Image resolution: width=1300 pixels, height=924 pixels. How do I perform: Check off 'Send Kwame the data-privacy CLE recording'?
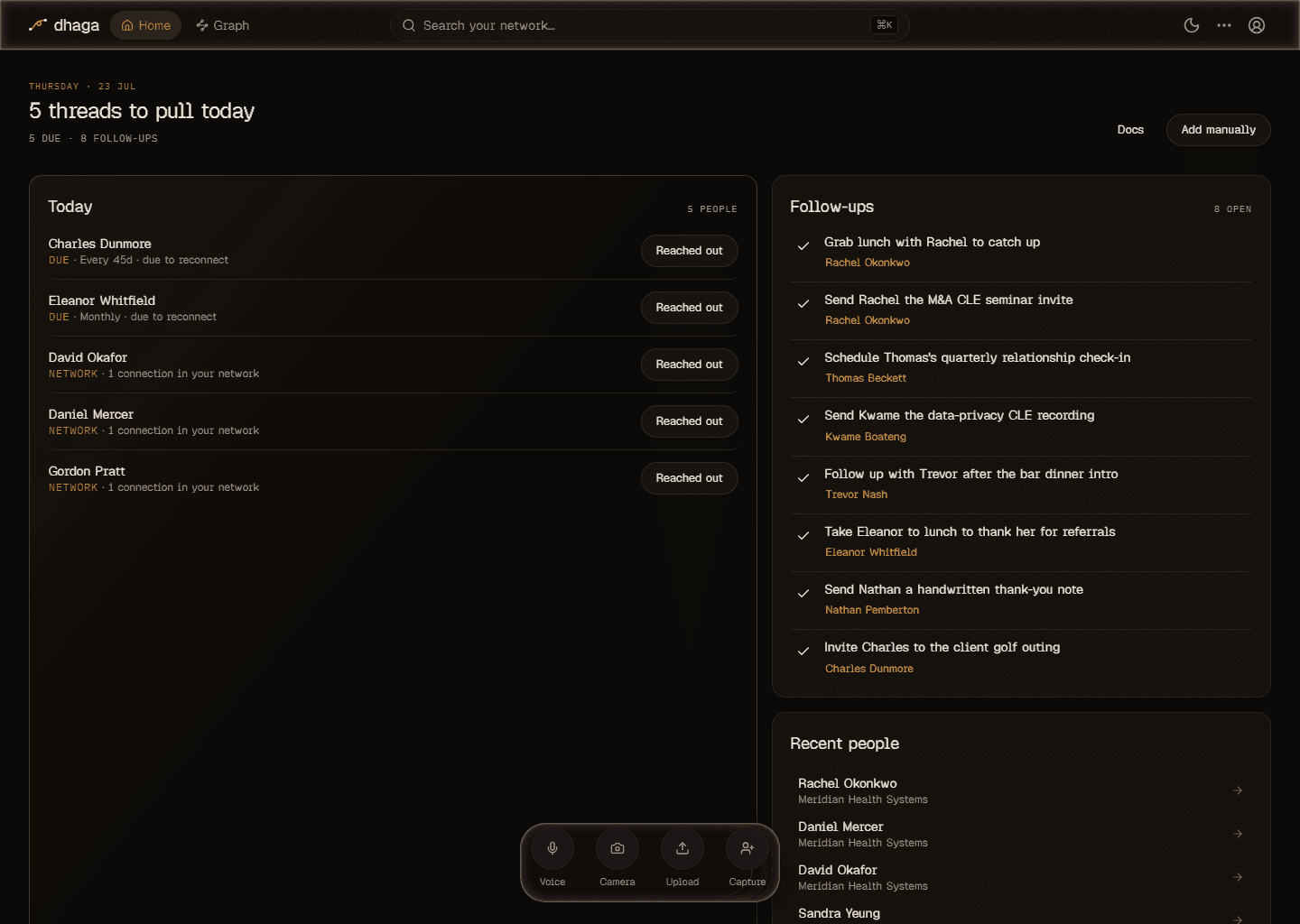(x=803, y=419)
